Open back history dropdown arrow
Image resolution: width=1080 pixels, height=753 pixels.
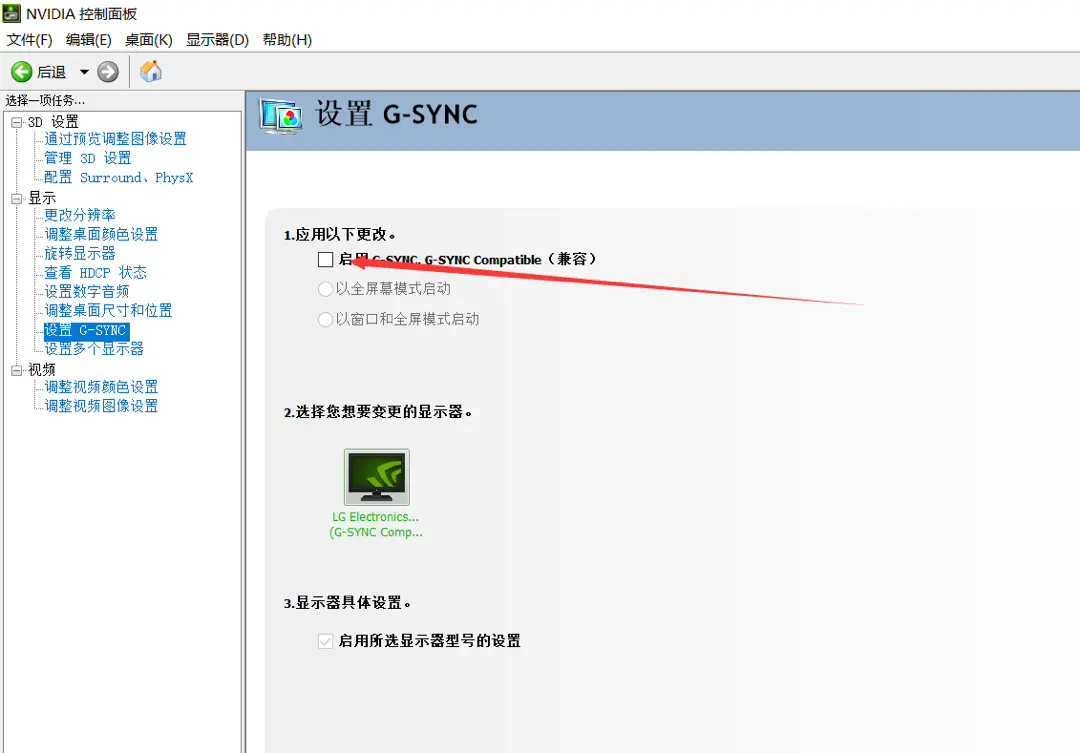(84, 72)
